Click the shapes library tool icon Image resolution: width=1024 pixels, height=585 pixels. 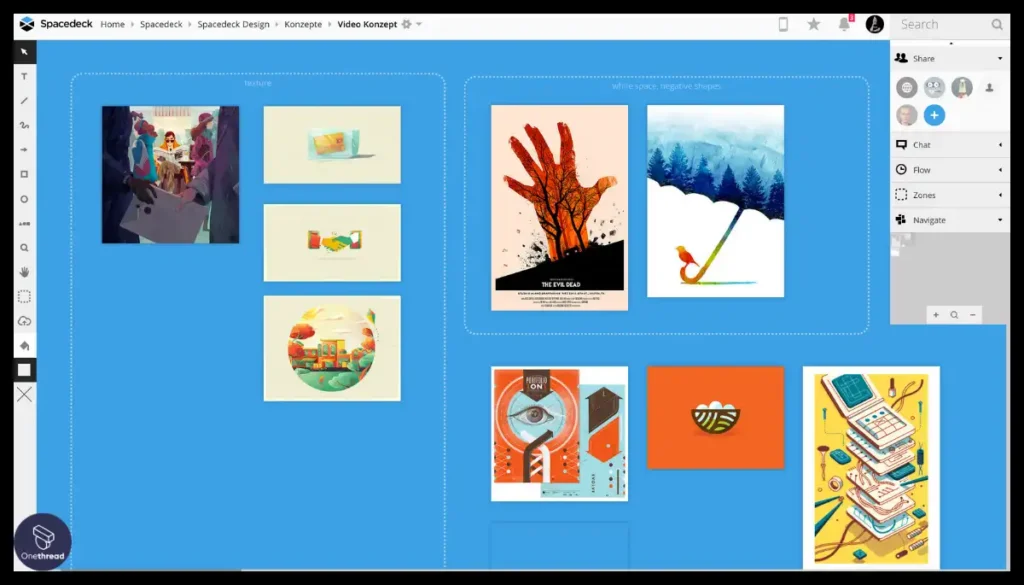24,223
